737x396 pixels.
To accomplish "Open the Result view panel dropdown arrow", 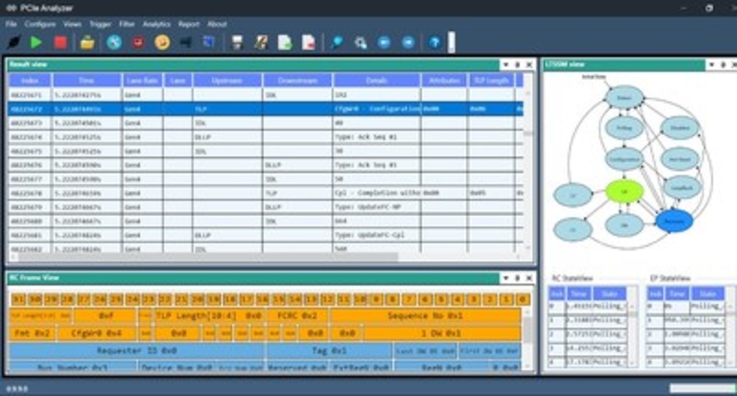I will (x=506, y=65).
